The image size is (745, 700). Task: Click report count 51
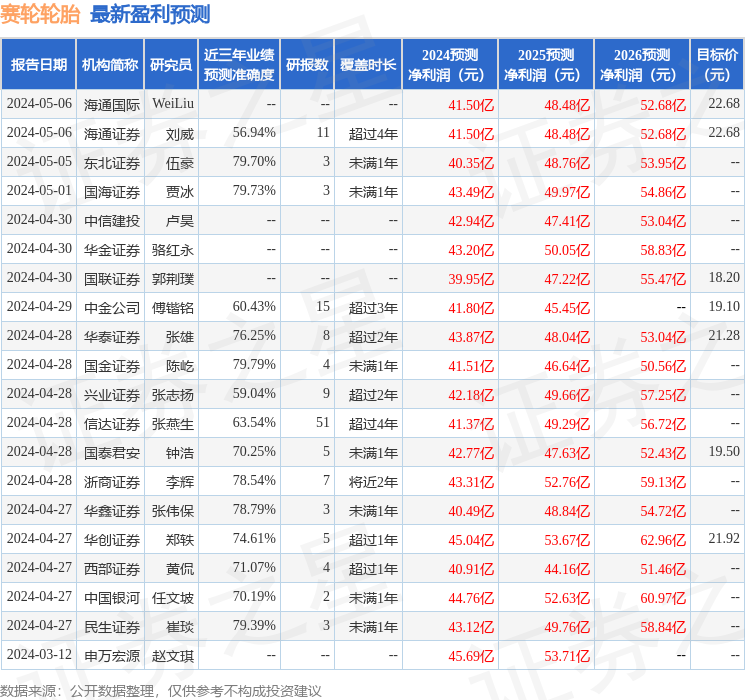pos(323,422)
